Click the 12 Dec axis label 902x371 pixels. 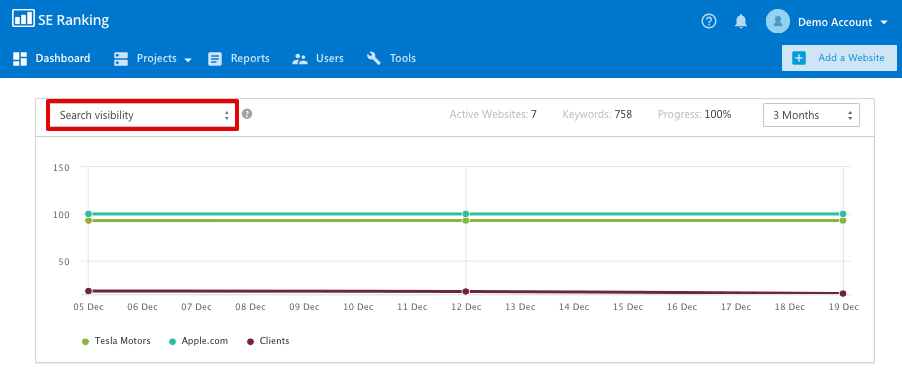(465, 307)
